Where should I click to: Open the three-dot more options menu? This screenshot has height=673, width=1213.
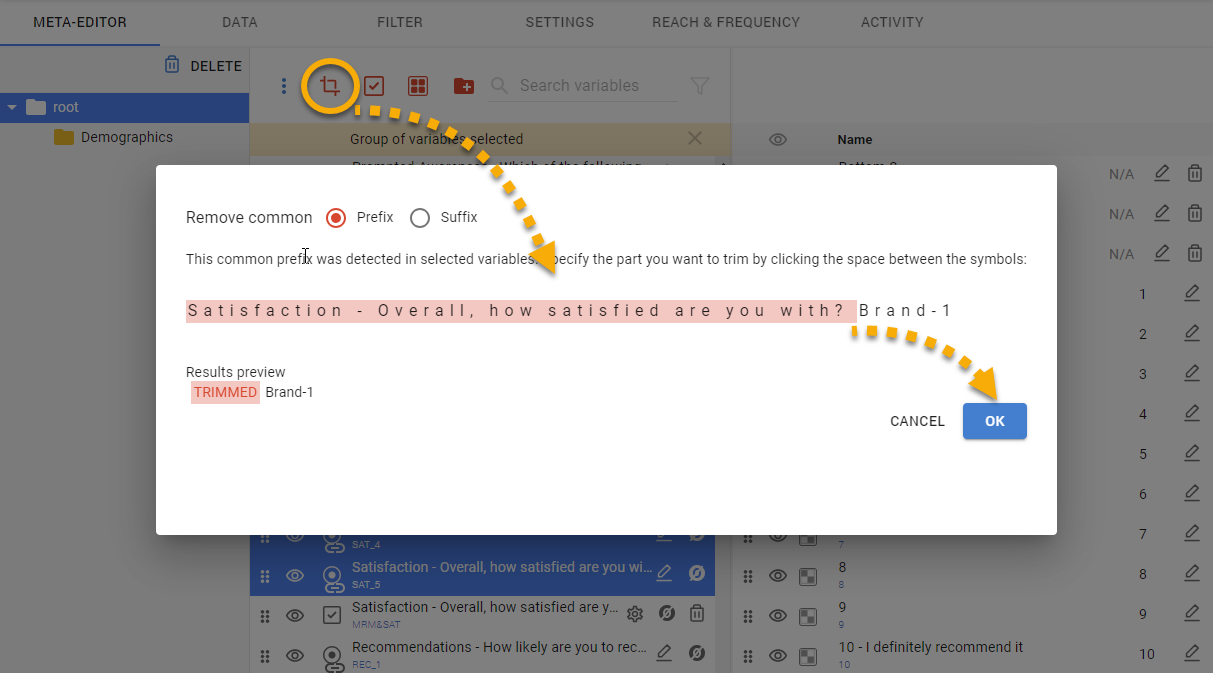284,86
